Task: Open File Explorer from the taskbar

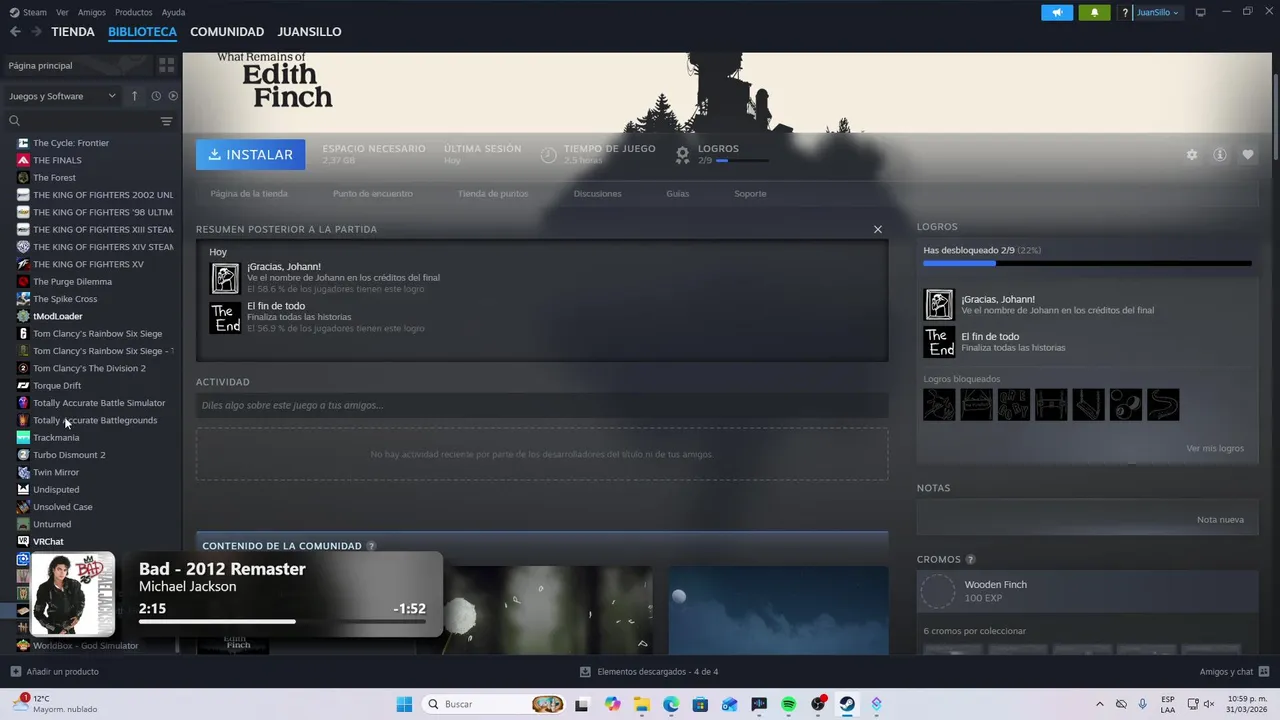Action: [642, 704]
